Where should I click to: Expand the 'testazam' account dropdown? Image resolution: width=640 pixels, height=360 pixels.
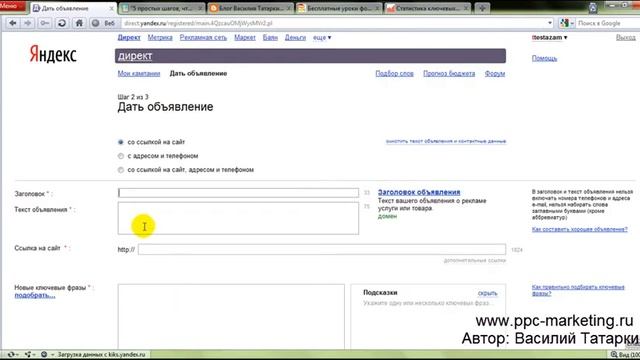coord(549,38)
